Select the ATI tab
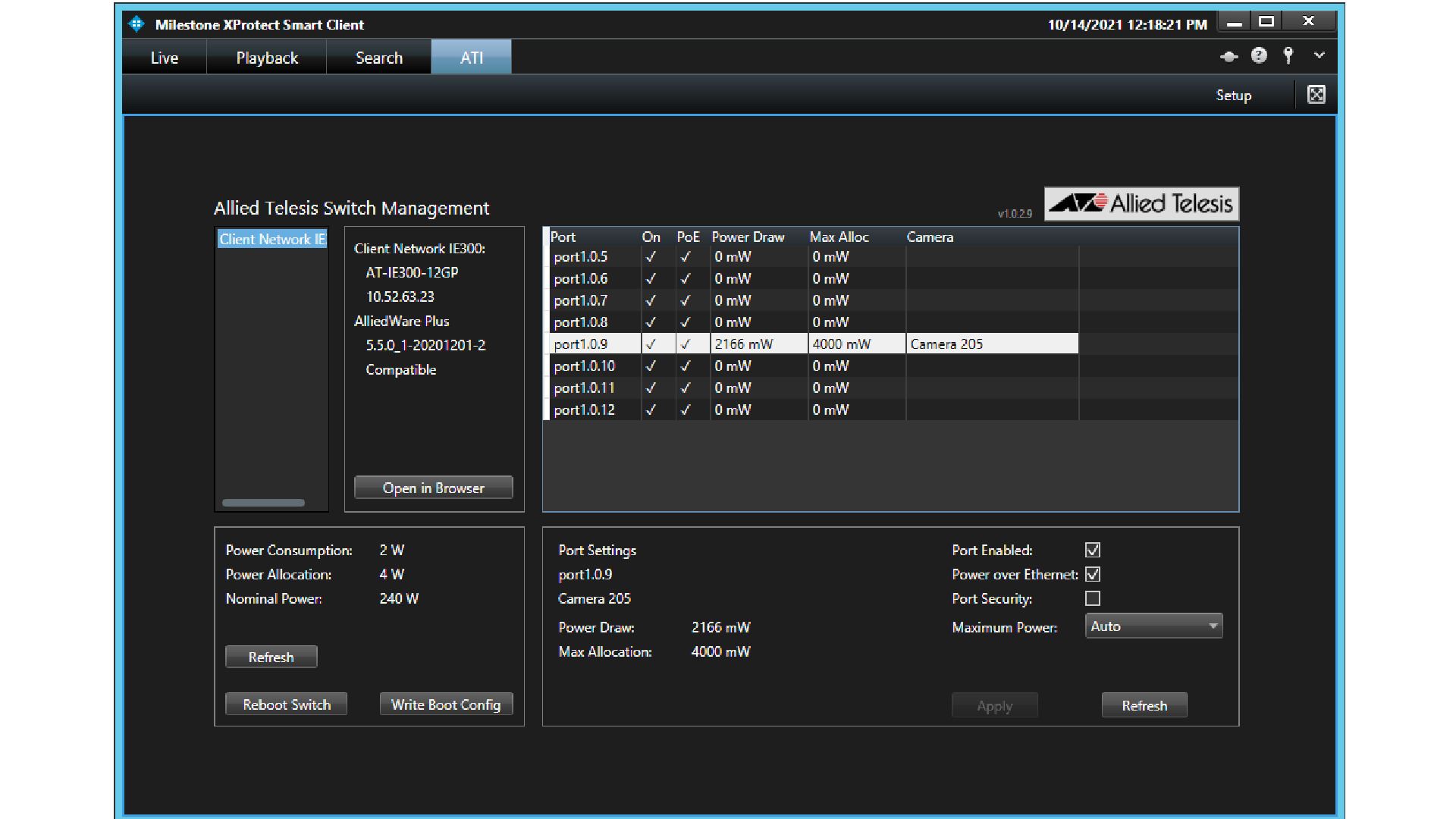The image size is (1456, 819). pos(472,58)
